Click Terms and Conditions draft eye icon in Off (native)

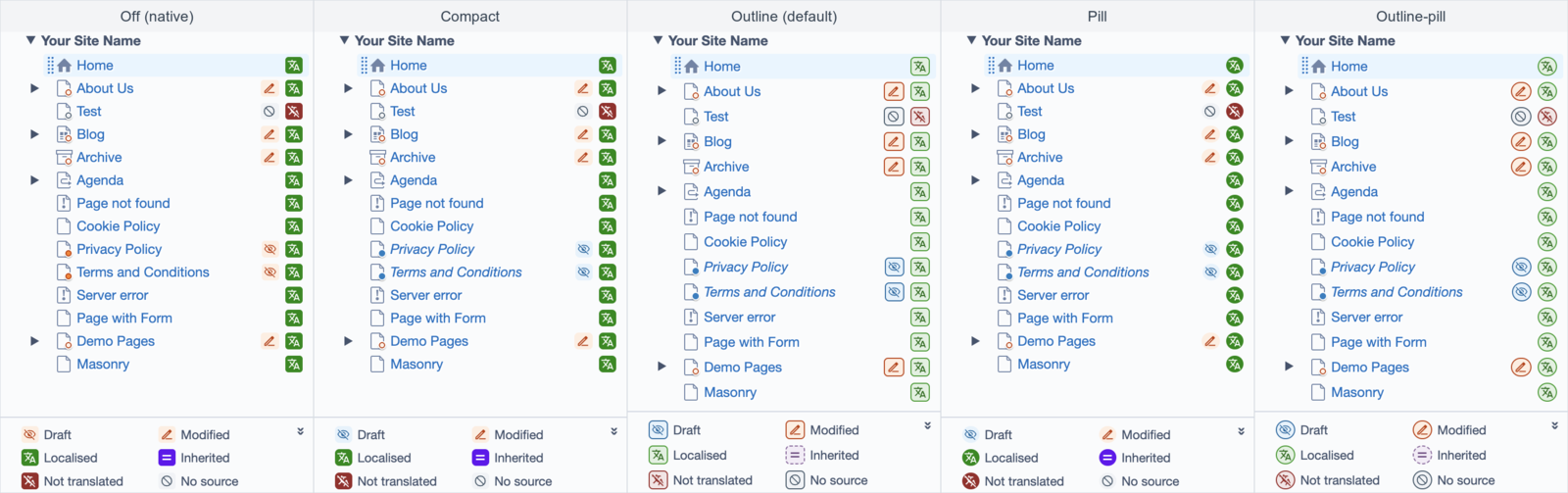point(269,272)
